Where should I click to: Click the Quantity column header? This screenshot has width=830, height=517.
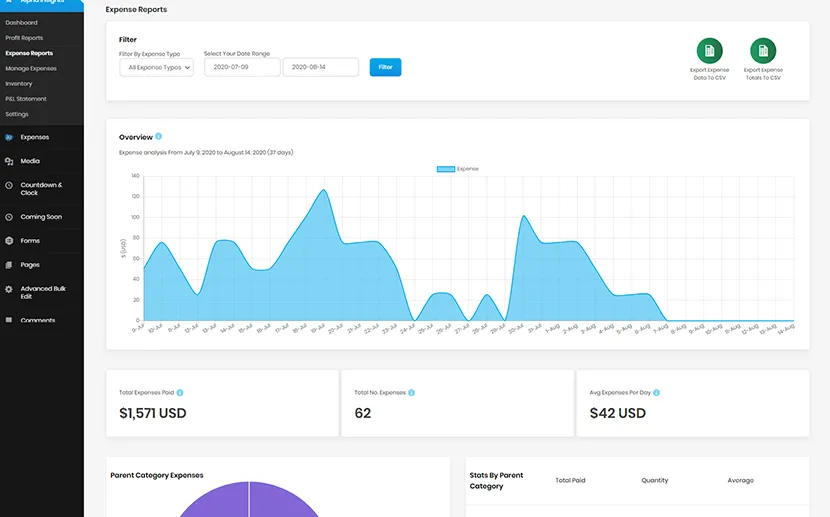(655, 480)
